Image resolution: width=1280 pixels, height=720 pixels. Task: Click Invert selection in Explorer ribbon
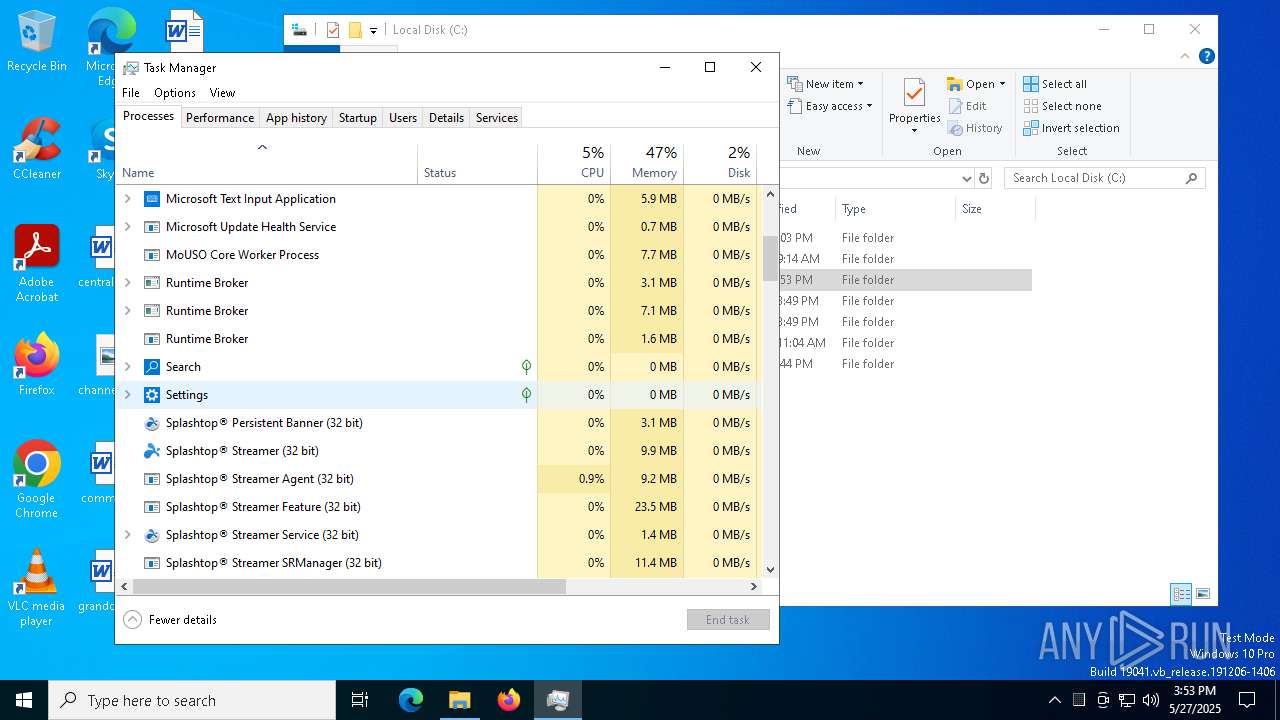(1071, 128)
